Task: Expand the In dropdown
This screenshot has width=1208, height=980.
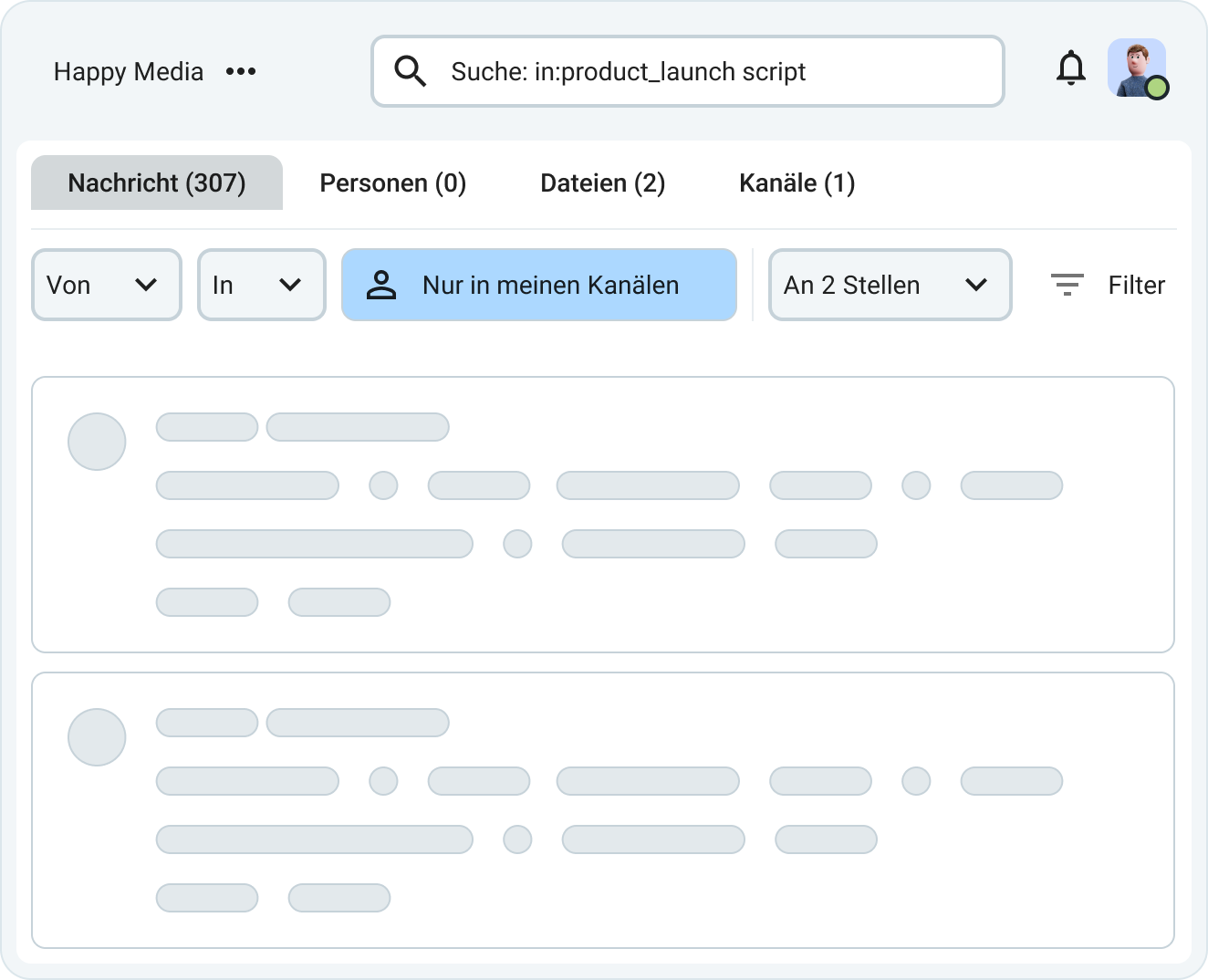Action: point(262,285)
